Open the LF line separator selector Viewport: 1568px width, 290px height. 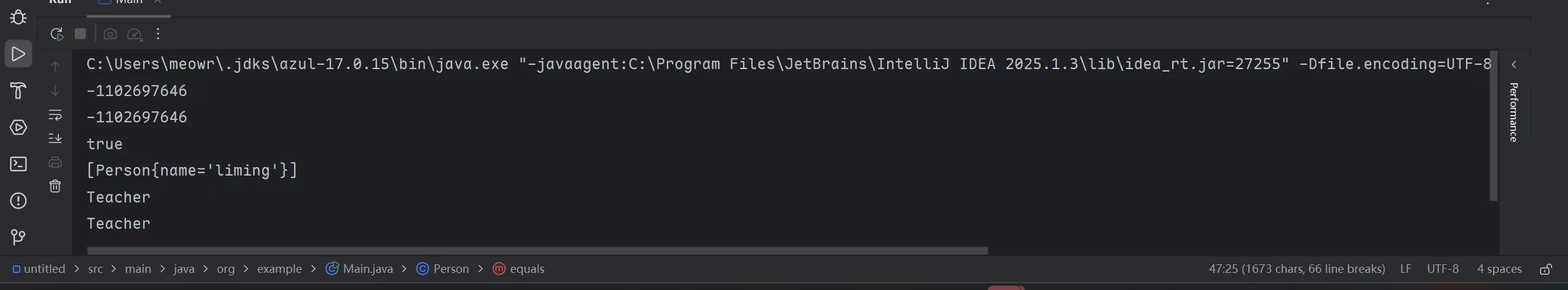pyautogui.click(x=1406, y=269)
